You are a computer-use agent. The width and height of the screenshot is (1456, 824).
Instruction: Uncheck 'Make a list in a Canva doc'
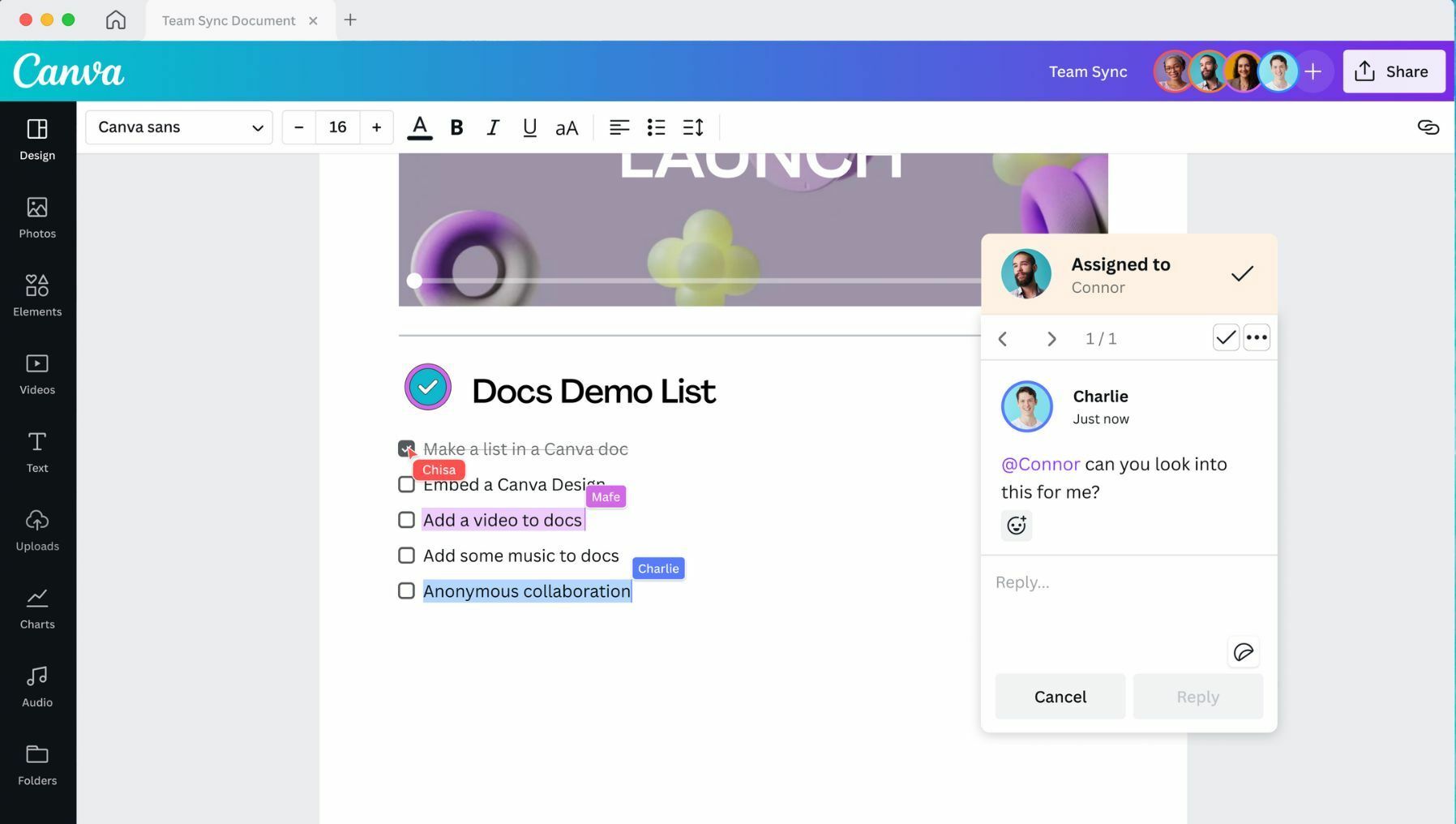pyautogui.click(x=406, y=448)
